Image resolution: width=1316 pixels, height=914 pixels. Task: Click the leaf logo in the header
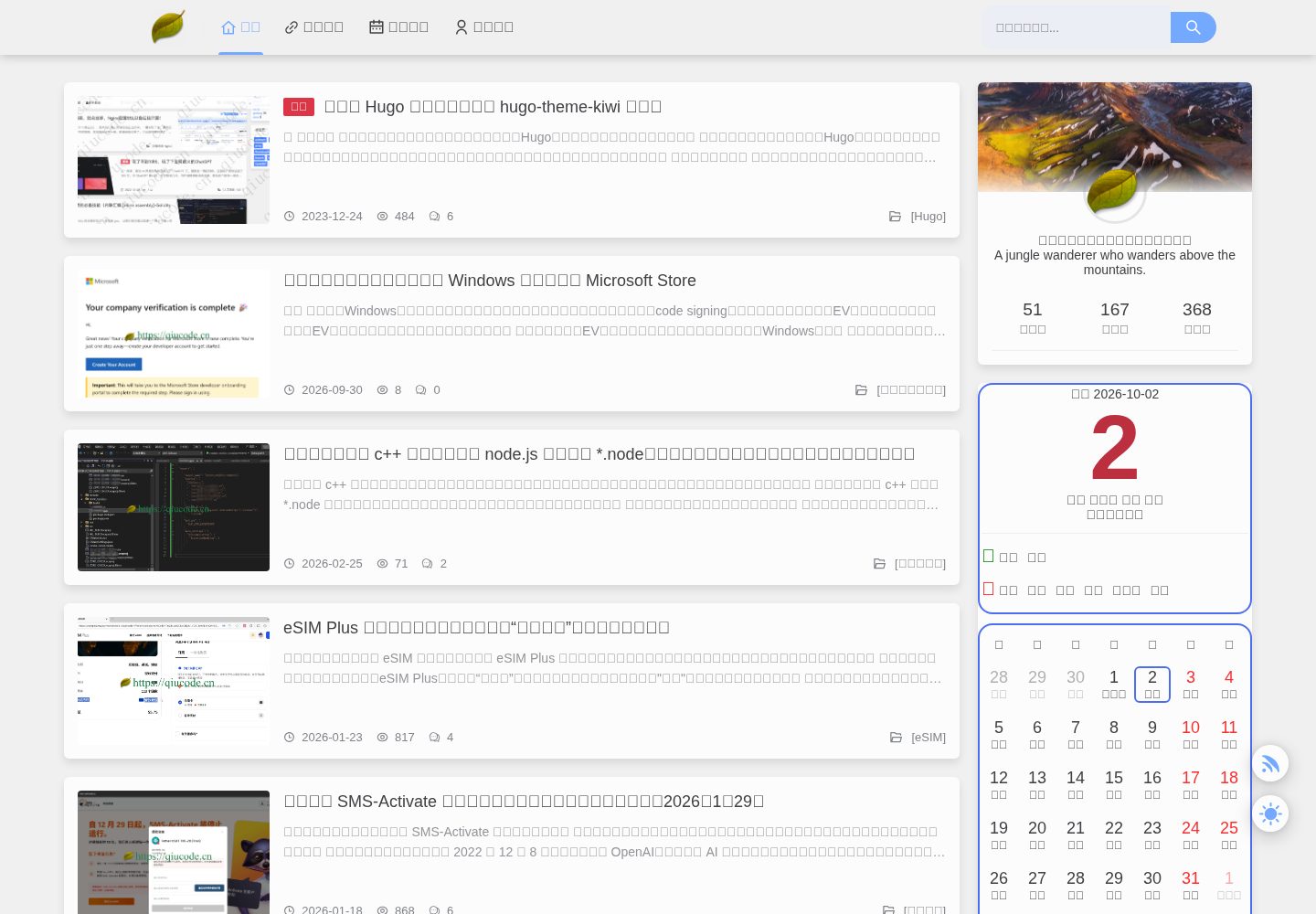point(168,27)
